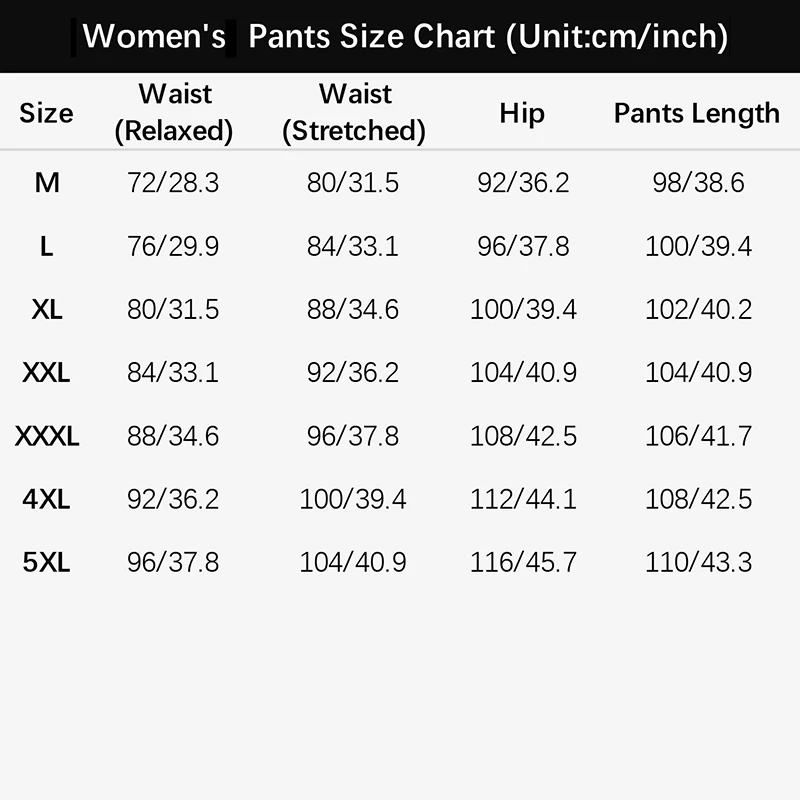Image resolution: width=800 pixels, height=800 pixels.
Task: Click the Pants Length column header
Action: (x=697, y=114)
